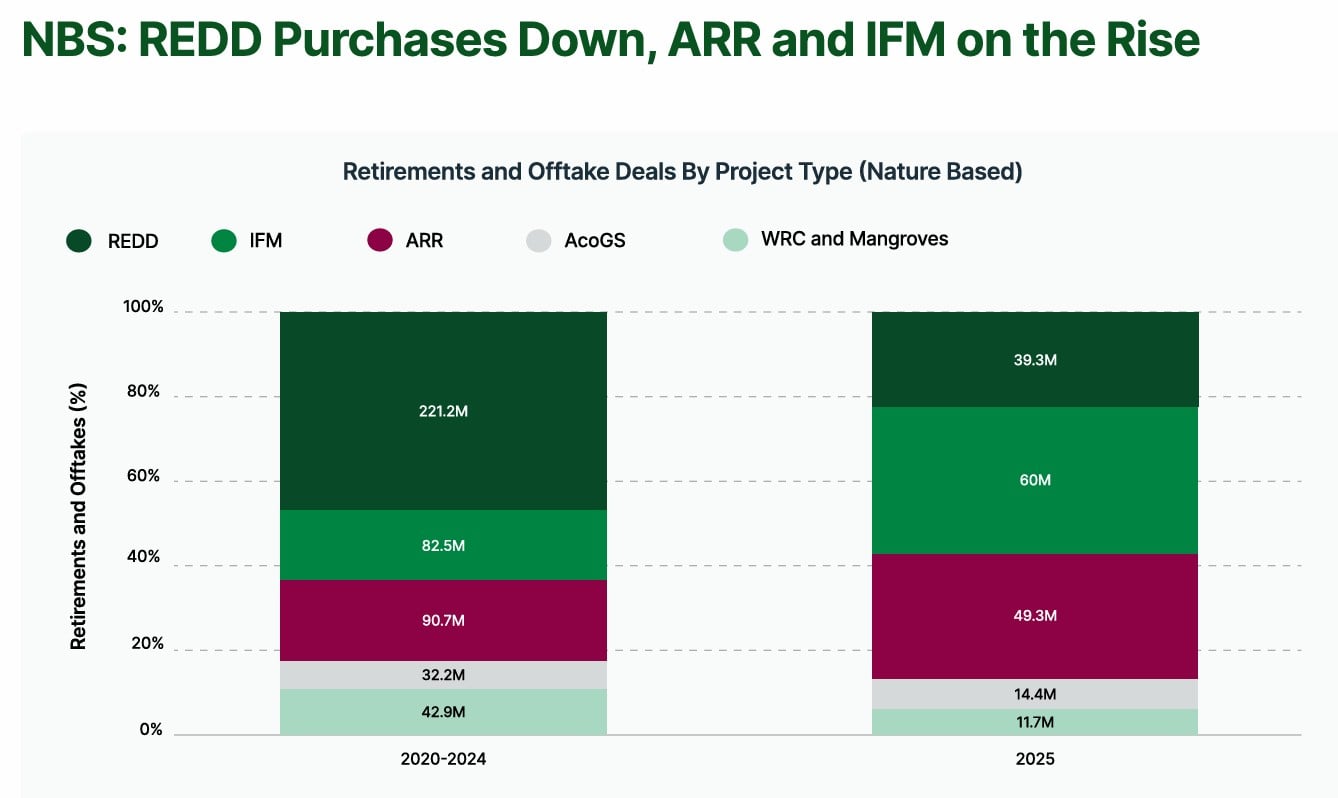This screenshot has width=1338, height=798.
Task: Click the ARR legend color dot
Action: click(x=380, y=240)
